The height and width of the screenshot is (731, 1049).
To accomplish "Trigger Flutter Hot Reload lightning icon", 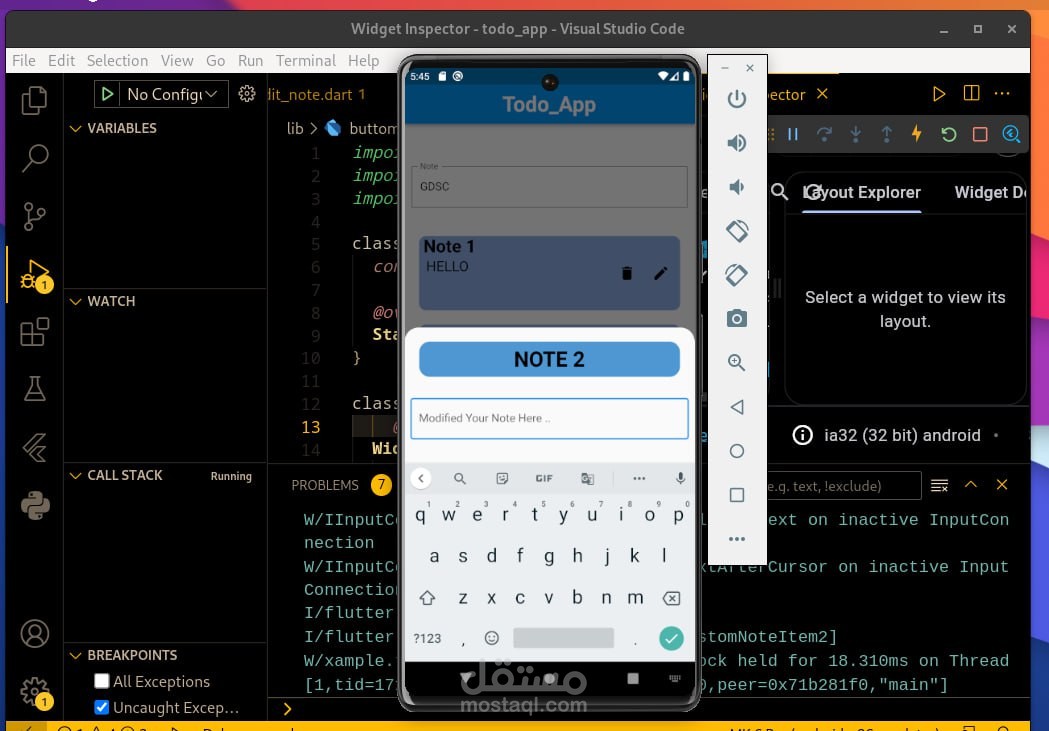I will (917, 134).
